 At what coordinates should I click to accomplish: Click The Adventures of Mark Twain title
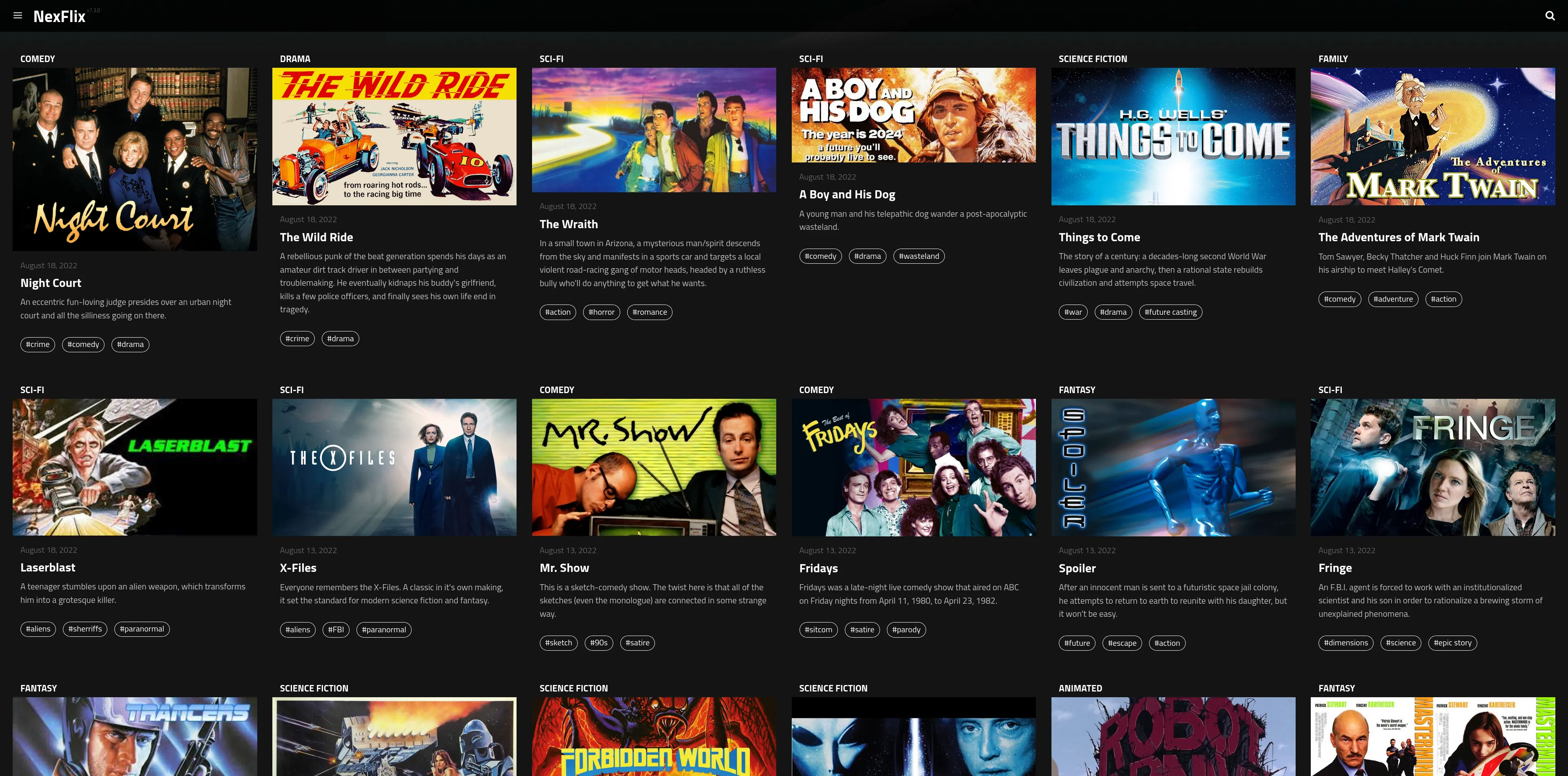tap(1399, 237)
